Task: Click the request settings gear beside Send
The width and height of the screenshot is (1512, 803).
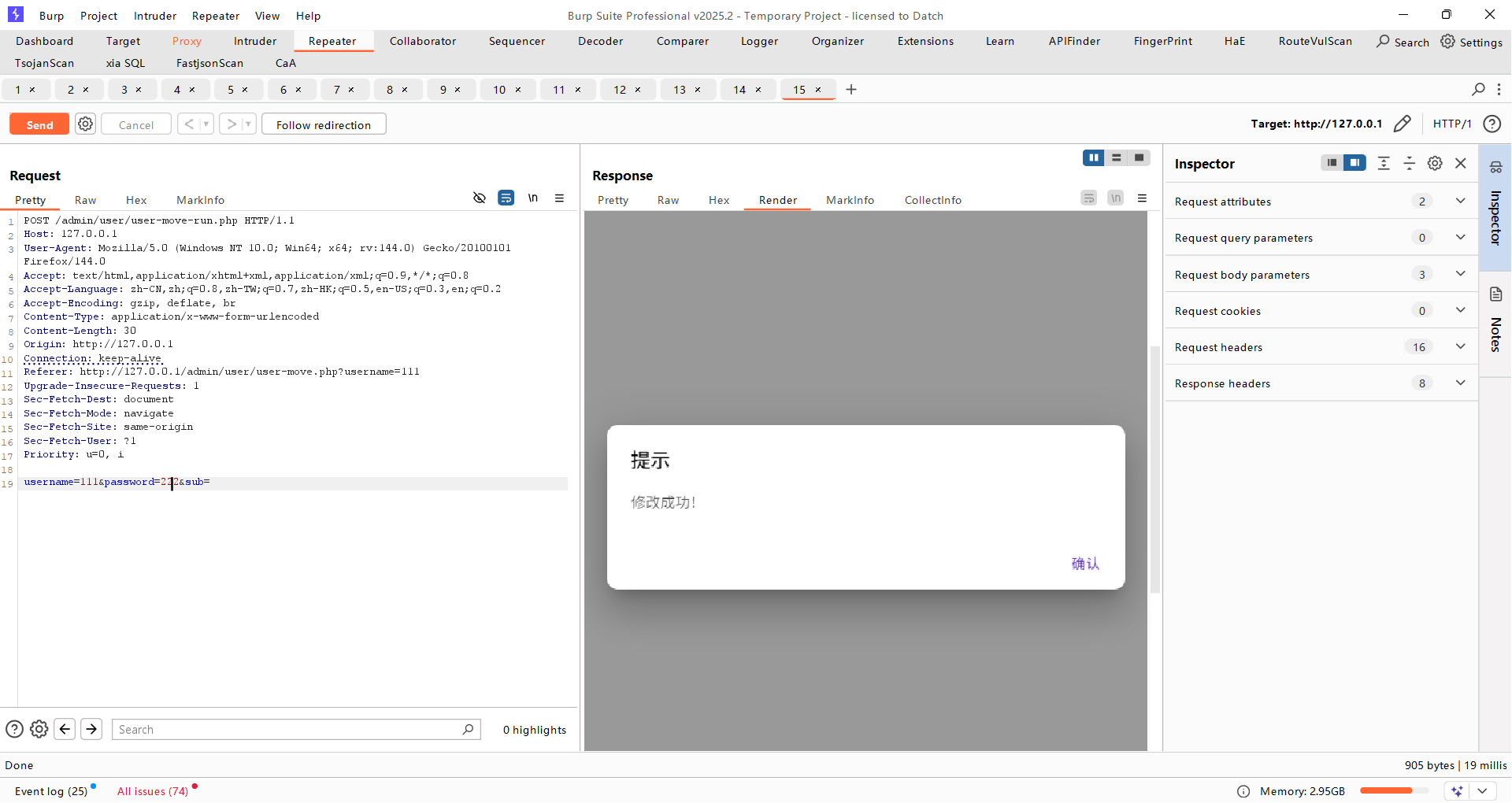Action: (x=85, y=124)
